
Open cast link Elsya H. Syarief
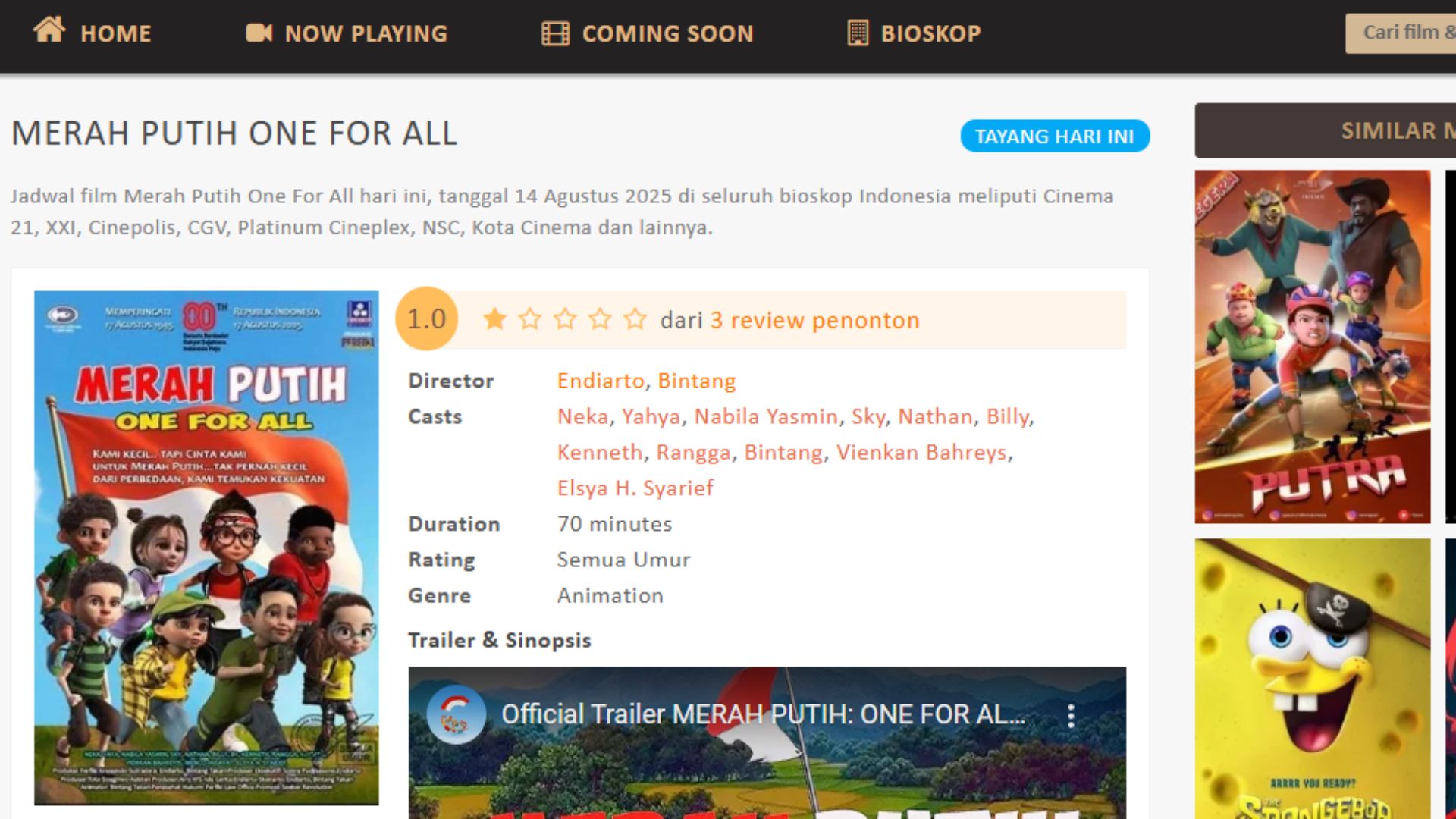(635, 488)
